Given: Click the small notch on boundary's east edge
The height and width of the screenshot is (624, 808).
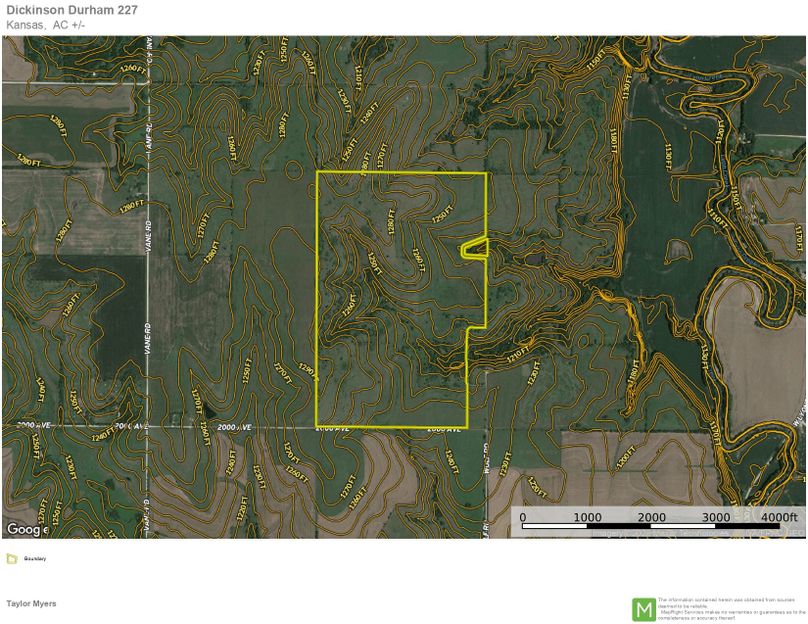Looking at the screenshot, I should click(474, 249).
